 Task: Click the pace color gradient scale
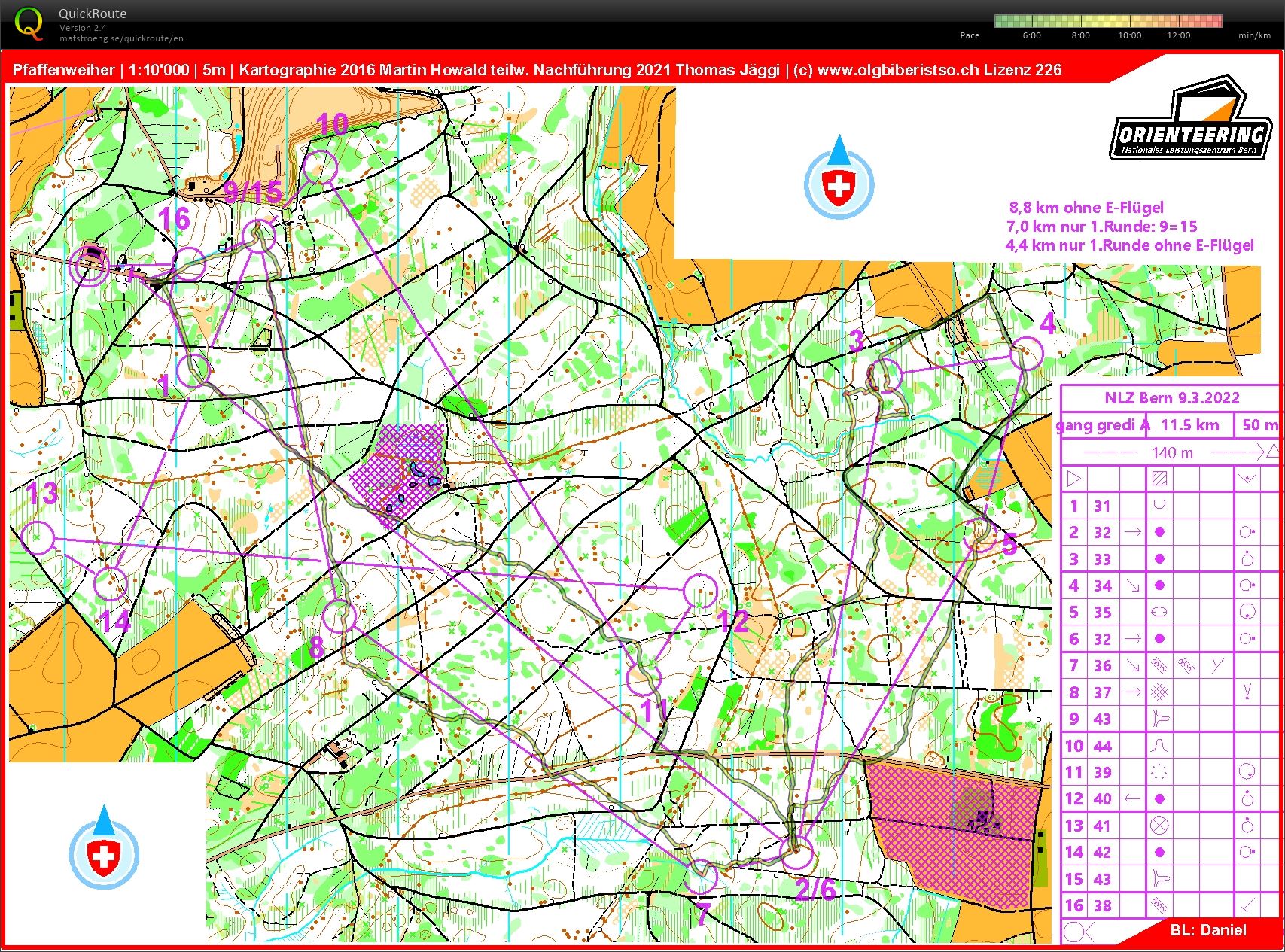(1107, 21)
